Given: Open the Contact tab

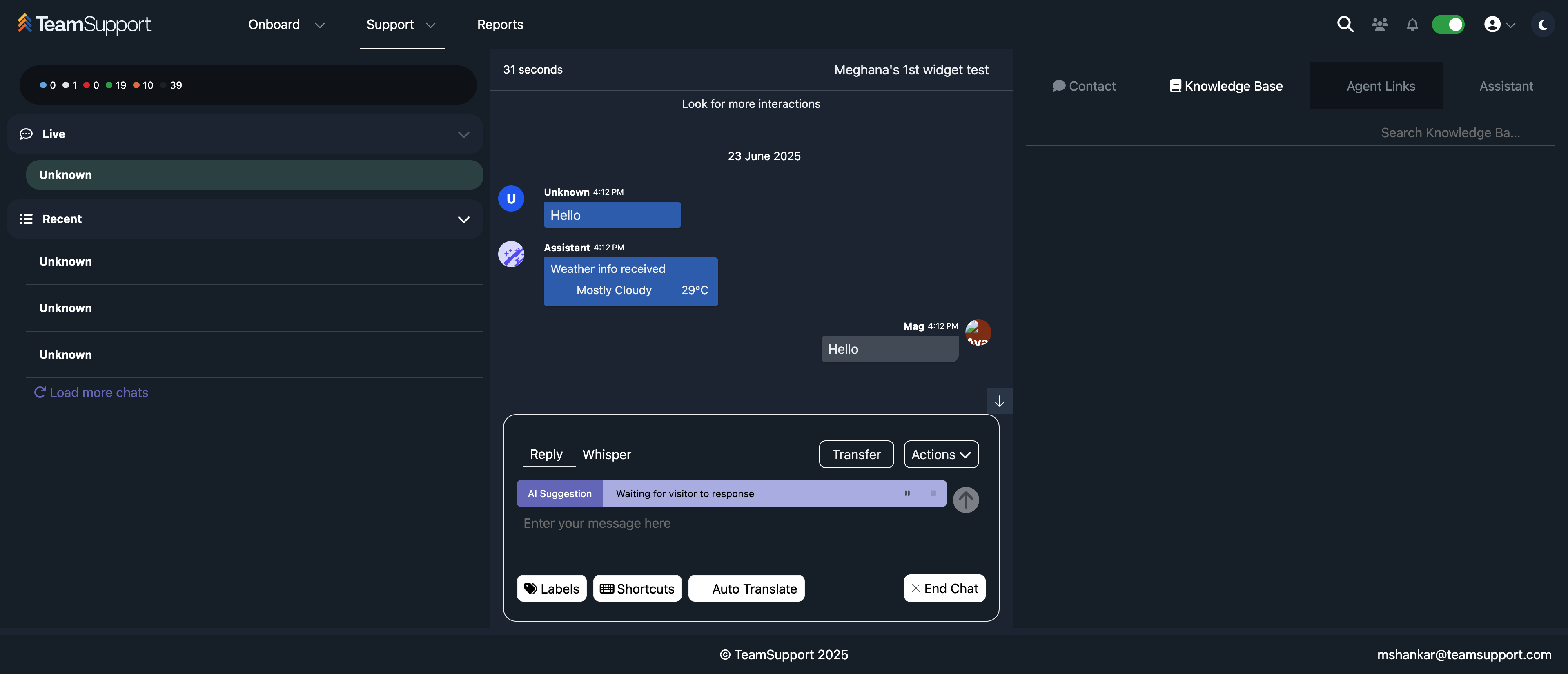Looking at the screenshot, I should [x=1083, y=86].
